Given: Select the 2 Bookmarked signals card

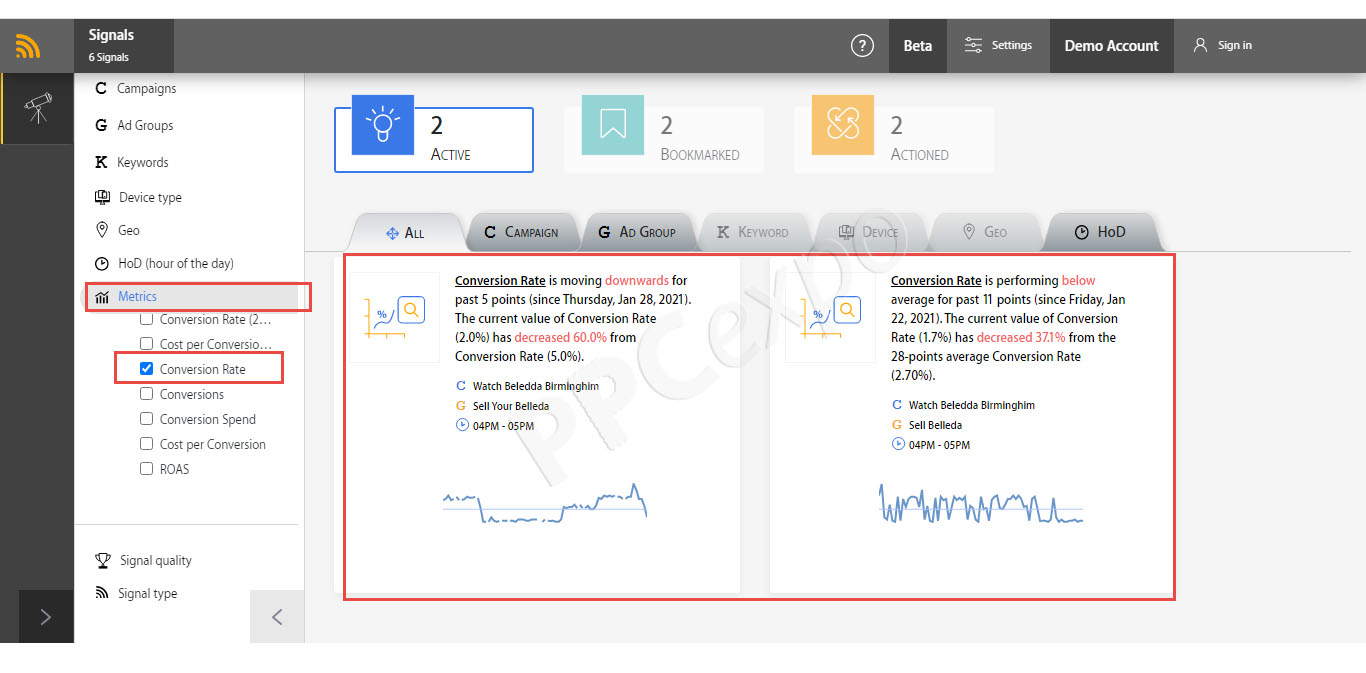Looking at the screenshot, I should [x=664, y=140].
